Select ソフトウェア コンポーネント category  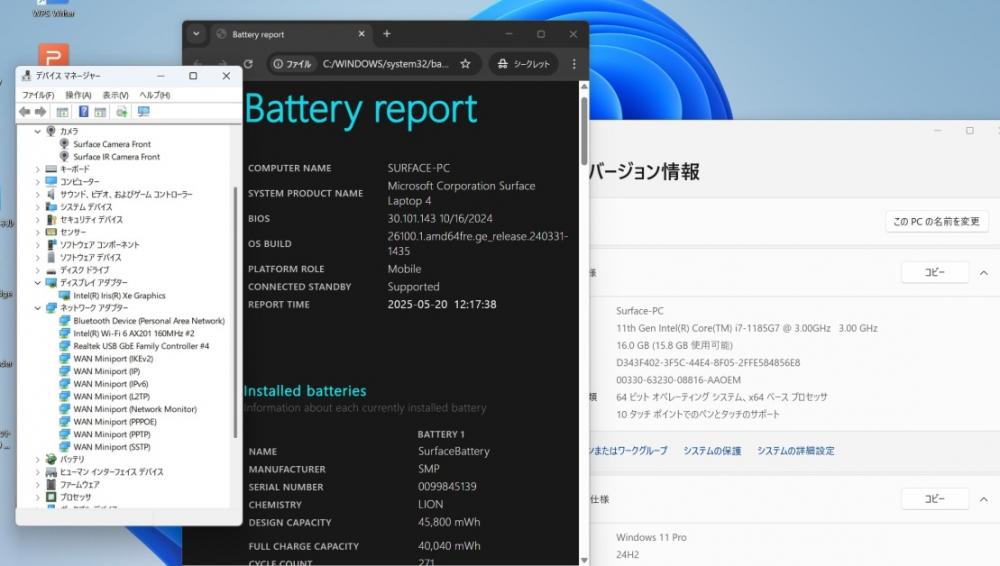(99, 245)
